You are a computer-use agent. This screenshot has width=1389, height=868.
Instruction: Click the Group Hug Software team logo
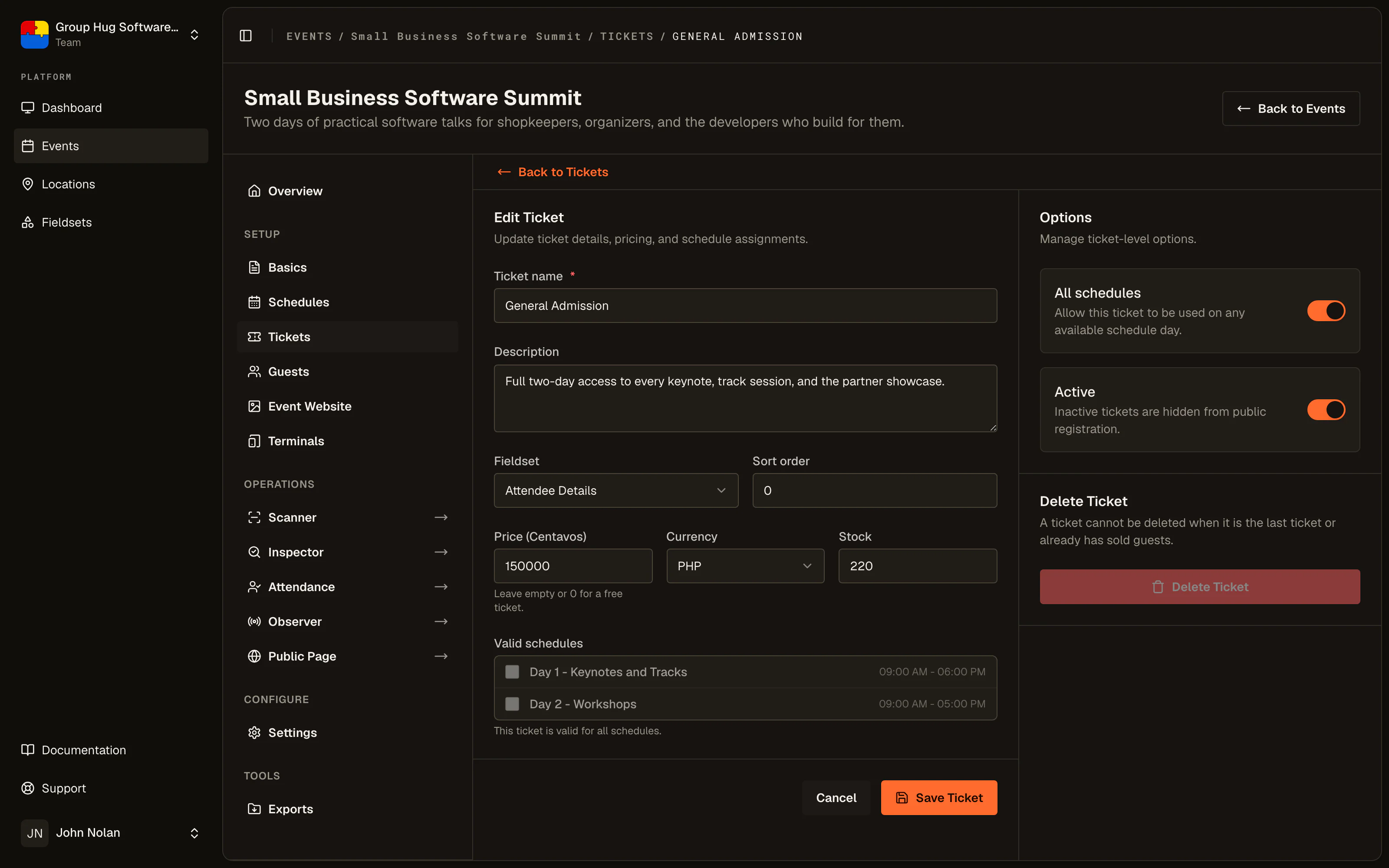(x=34, y=34)
